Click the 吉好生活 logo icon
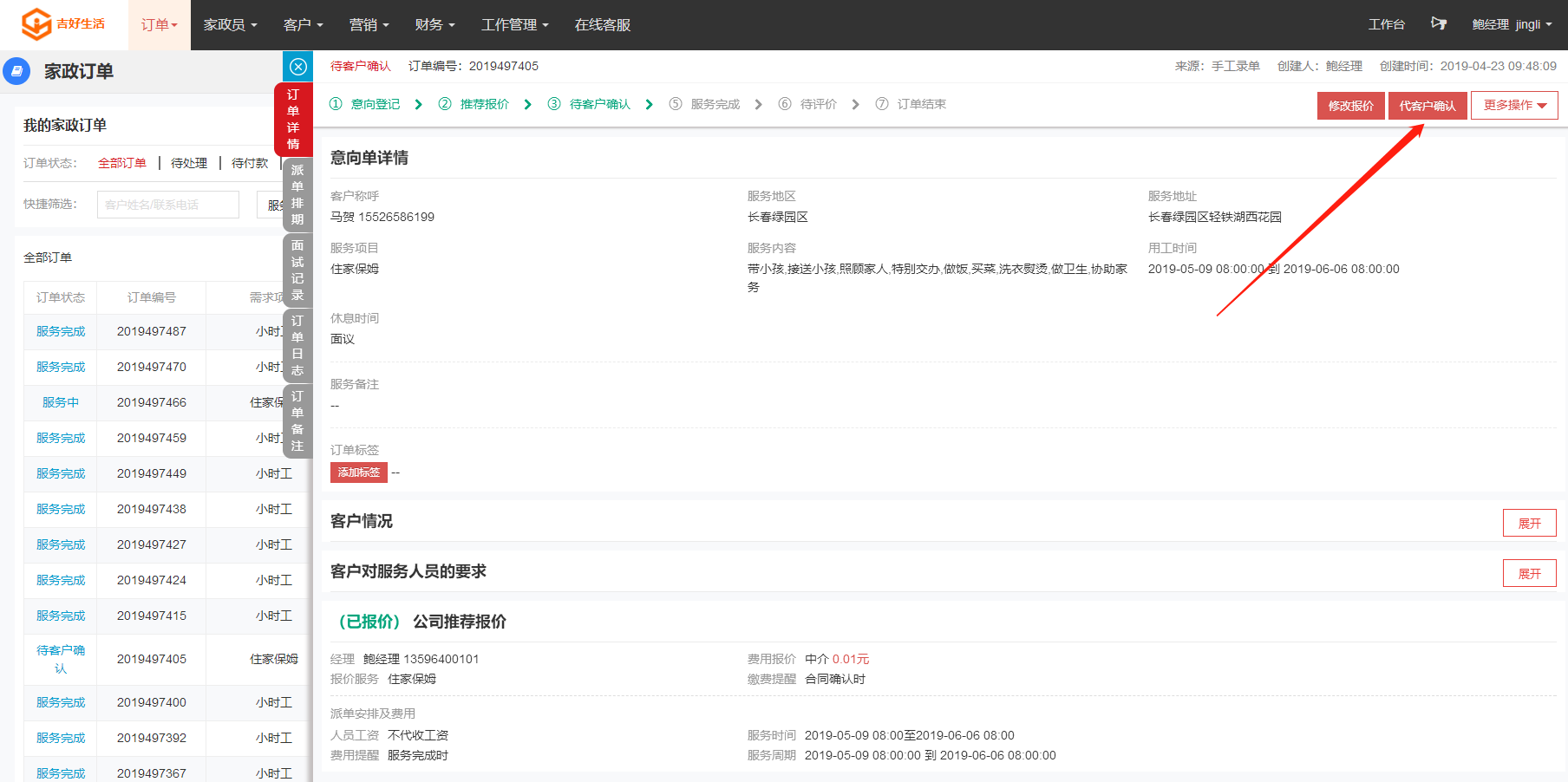Screen dimensions: 1568x782 click(36, 24)
